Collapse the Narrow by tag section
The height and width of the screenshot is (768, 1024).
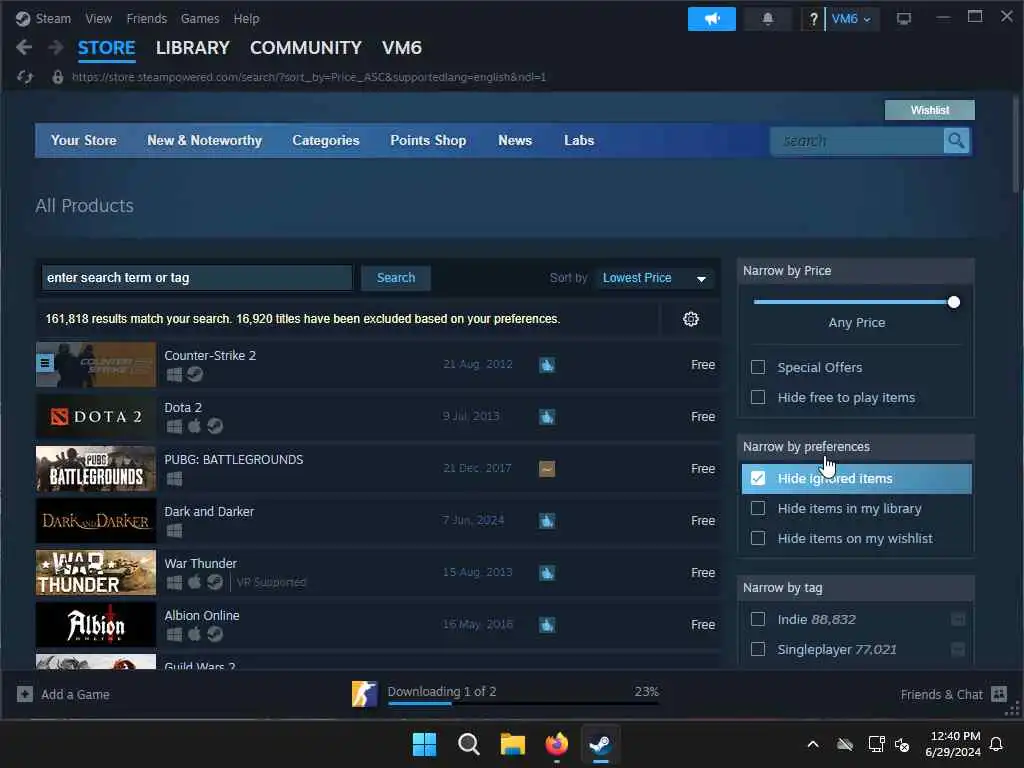(856, 588)
